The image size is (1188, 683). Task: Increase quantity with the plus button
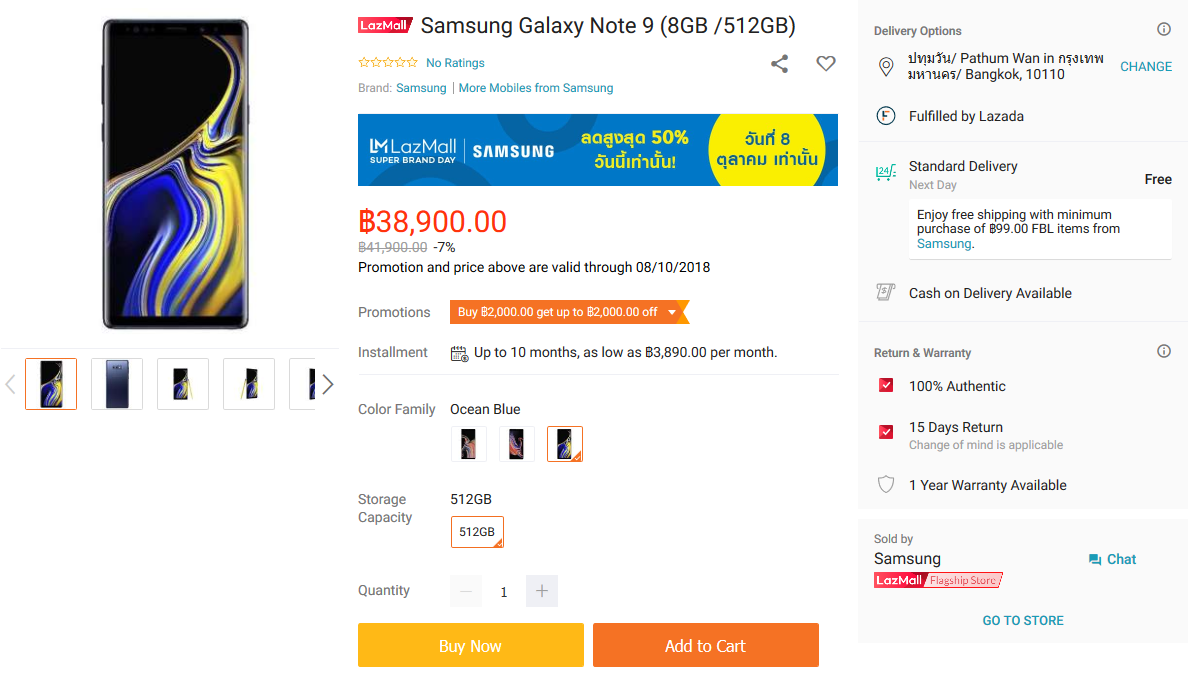(542, 591)
